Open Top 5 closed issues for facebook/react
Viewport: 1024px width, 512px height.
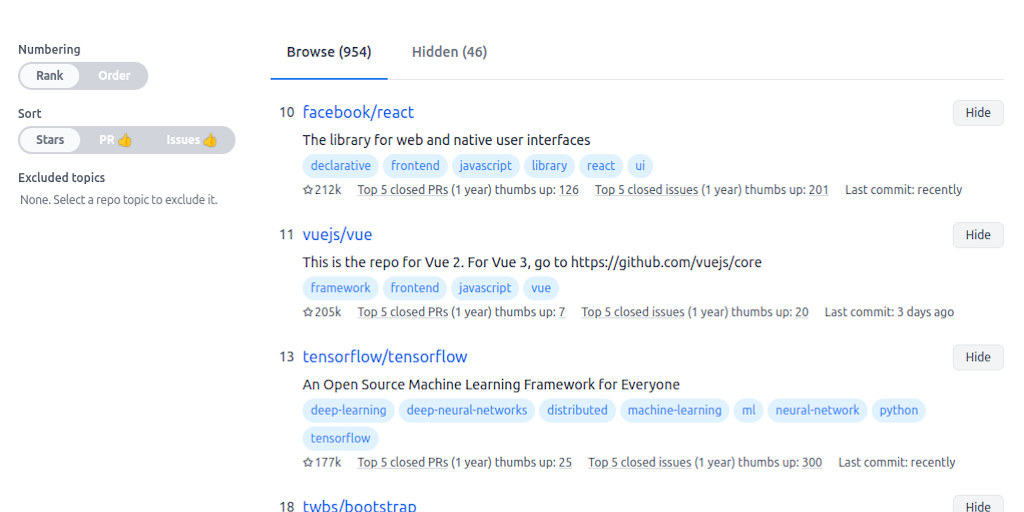tap(647, 190)
